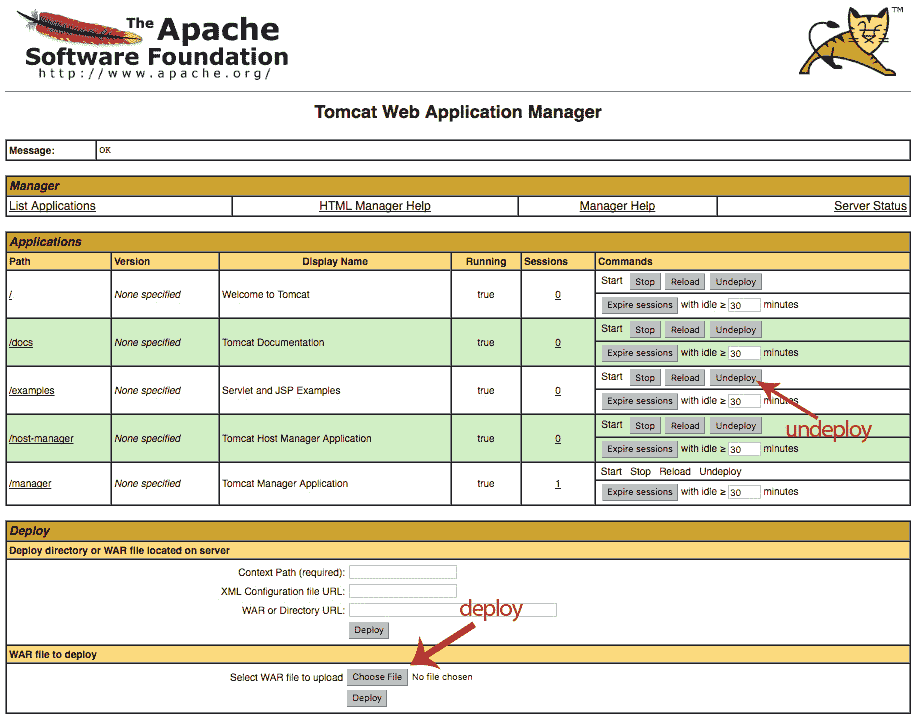
Task: Click the Tomcat cat logo
Action: pos(851,41)
